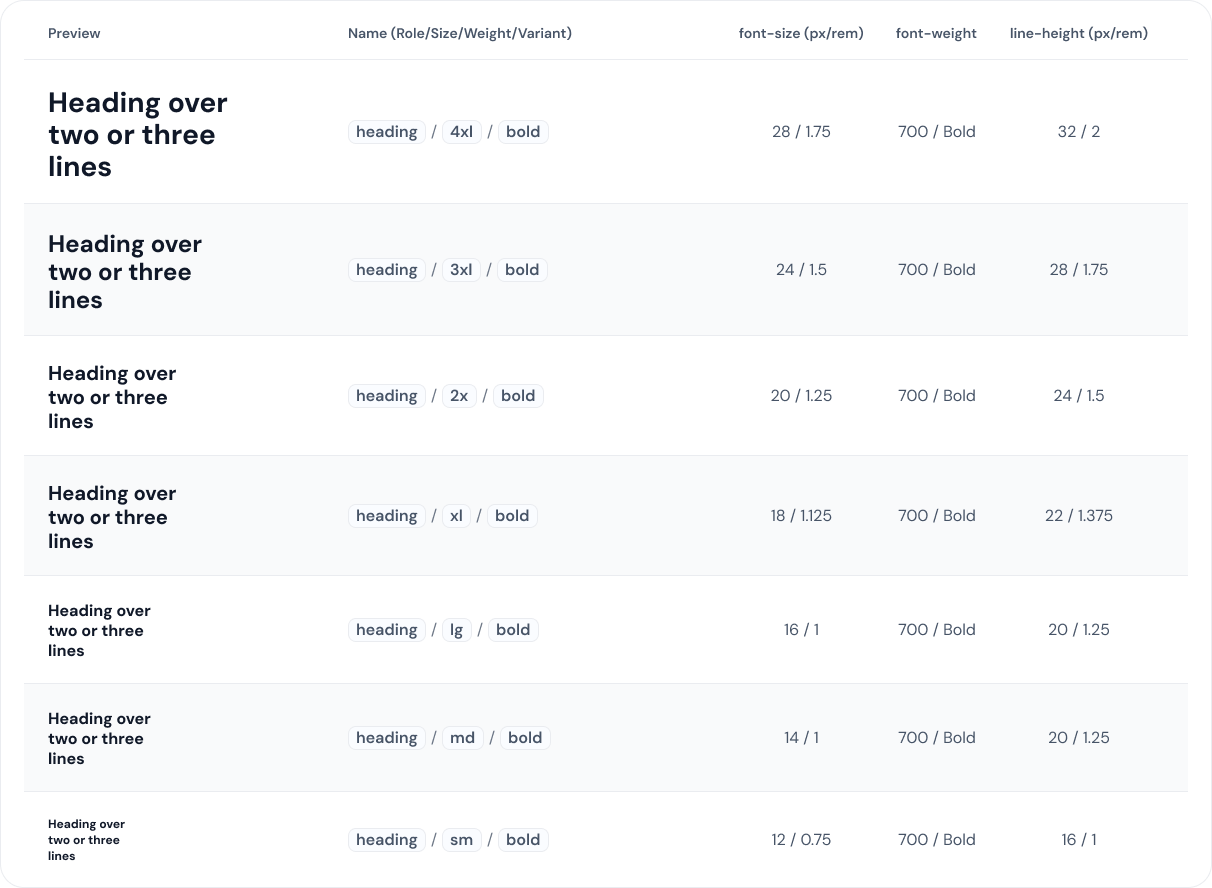Click the 'md' size chip
This screenshot has width=1212, height=888.
click(463, 737)
